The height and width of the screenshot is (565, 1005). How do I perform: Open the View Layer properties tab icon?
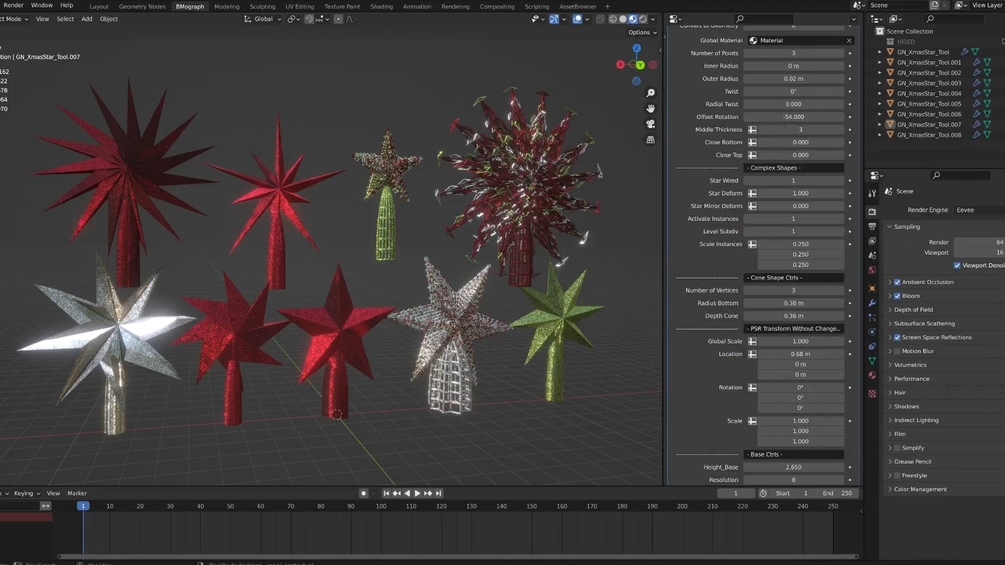point(872,241)
